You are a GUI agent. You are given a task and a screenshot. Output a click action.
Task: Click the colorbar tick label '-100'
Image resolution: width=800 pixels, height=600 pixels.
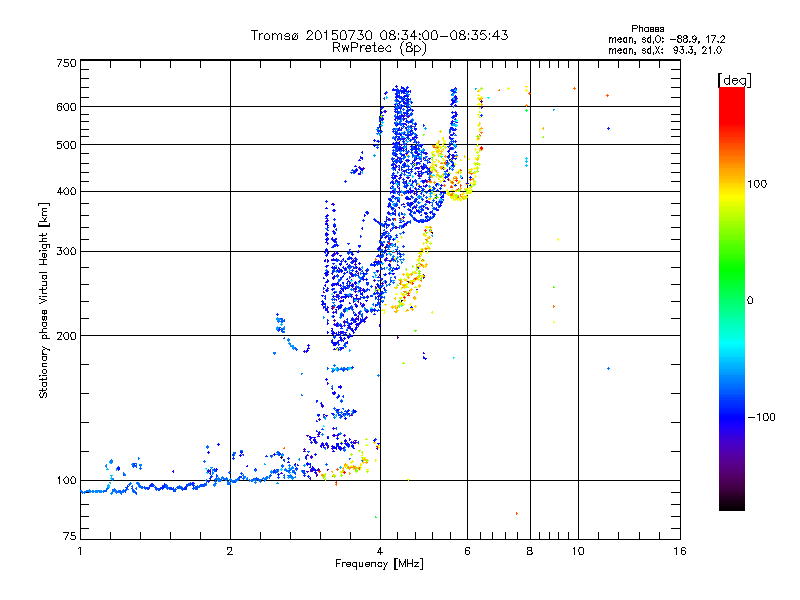click(x=761, y=417)
